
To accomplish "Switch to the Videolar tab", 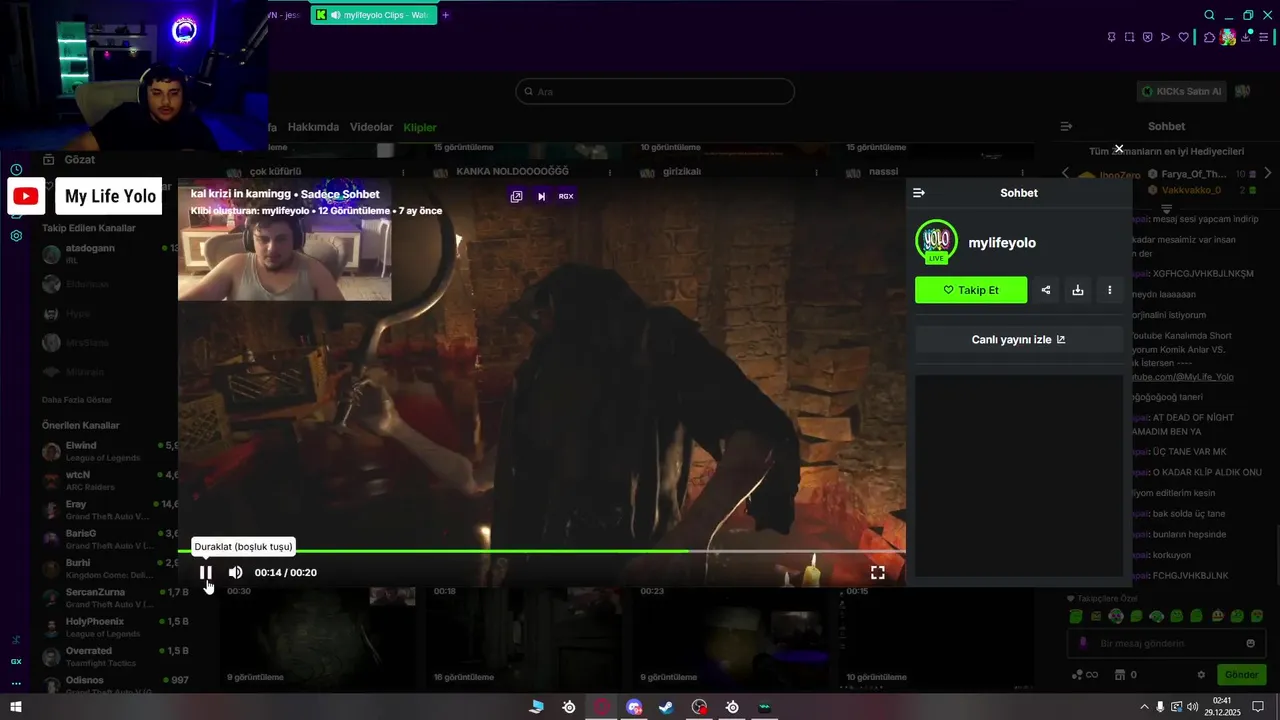I will [x=371, y=127].
